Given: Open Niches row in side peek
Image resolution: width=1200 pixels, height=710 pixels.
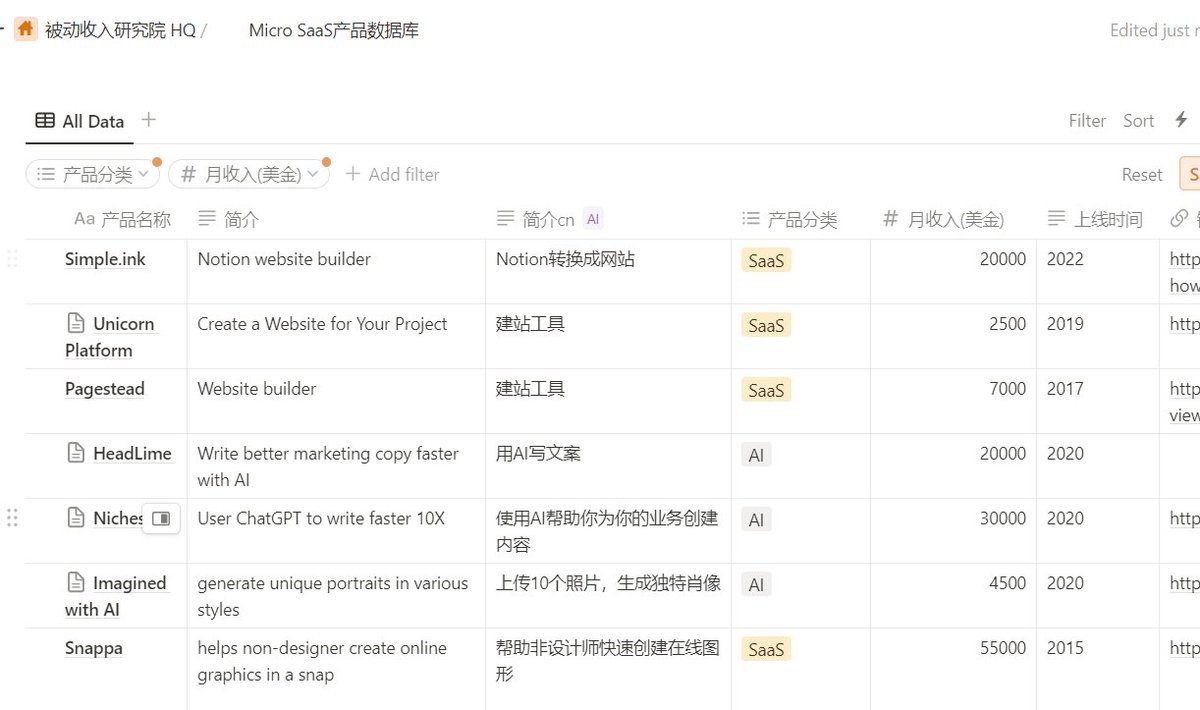Looking at the screenshot, I should point(161,518).
